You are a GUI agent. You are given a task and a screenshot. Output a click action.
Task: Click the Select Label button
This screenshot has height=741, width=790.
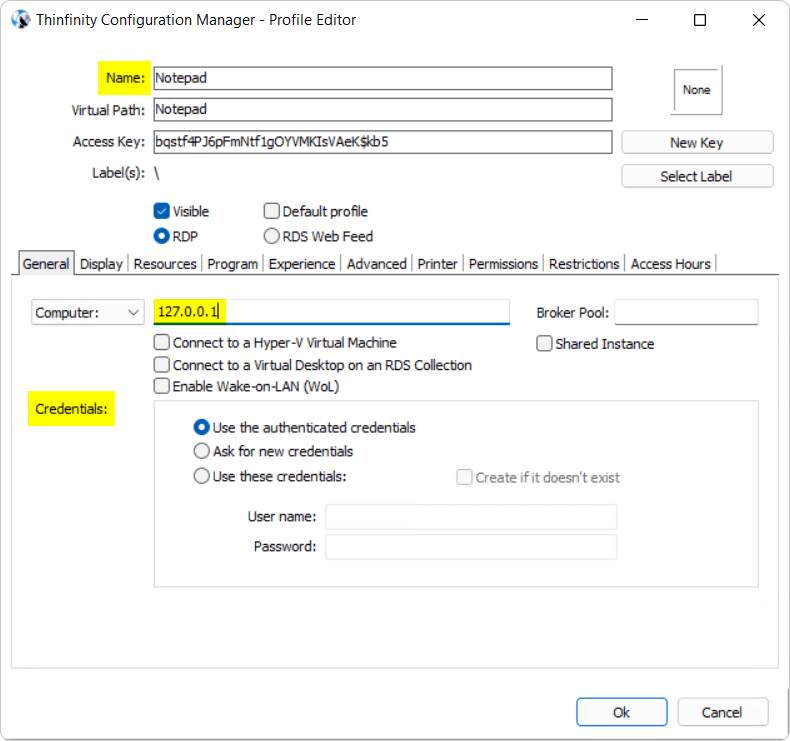coord(697,176)
